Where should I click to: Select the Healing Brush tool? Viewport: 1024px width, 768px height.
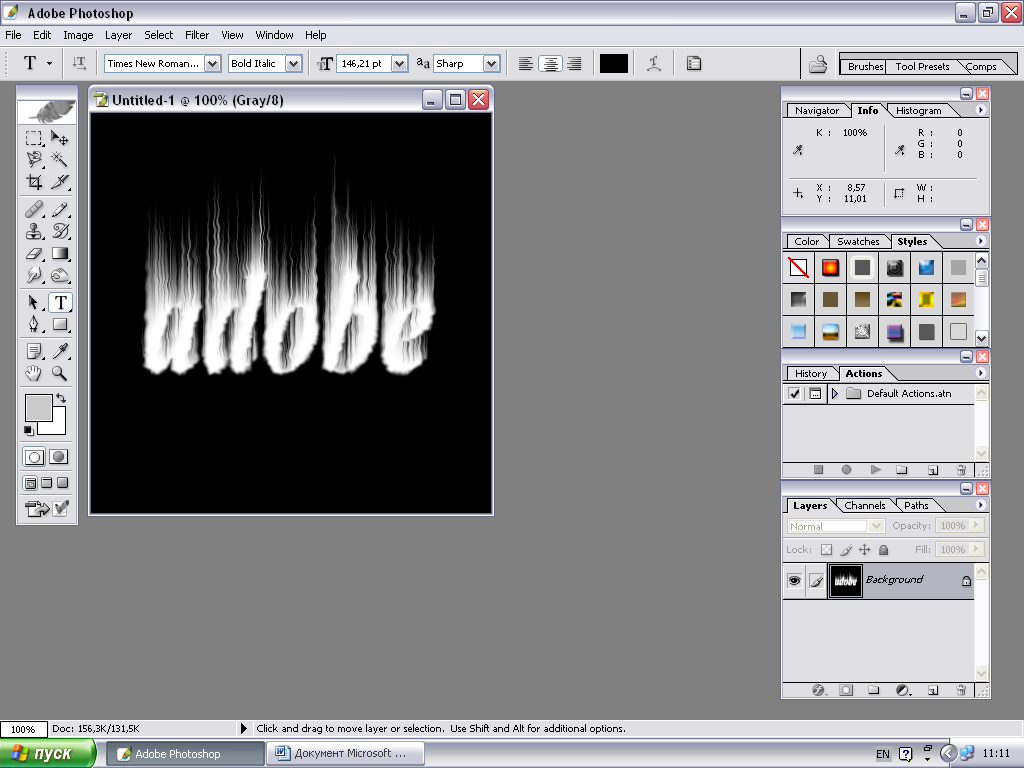pos(34,210)
